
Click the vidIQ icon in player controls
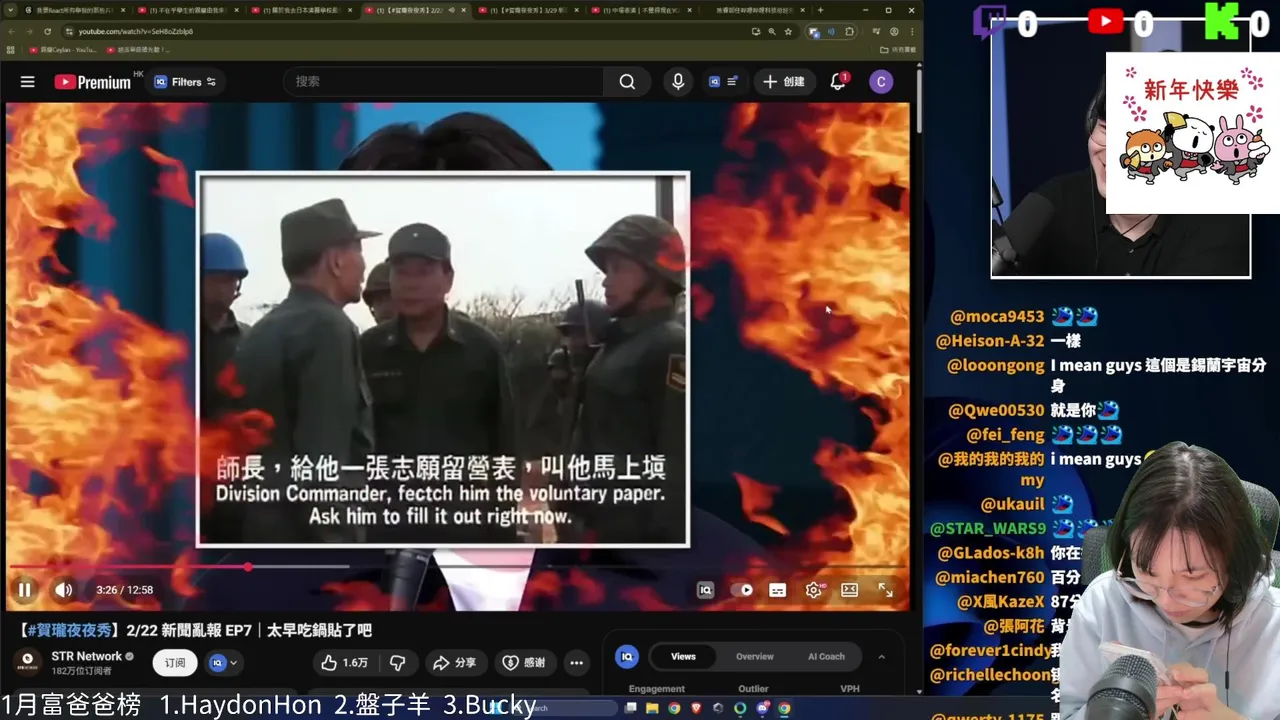(x=705, y=590)
